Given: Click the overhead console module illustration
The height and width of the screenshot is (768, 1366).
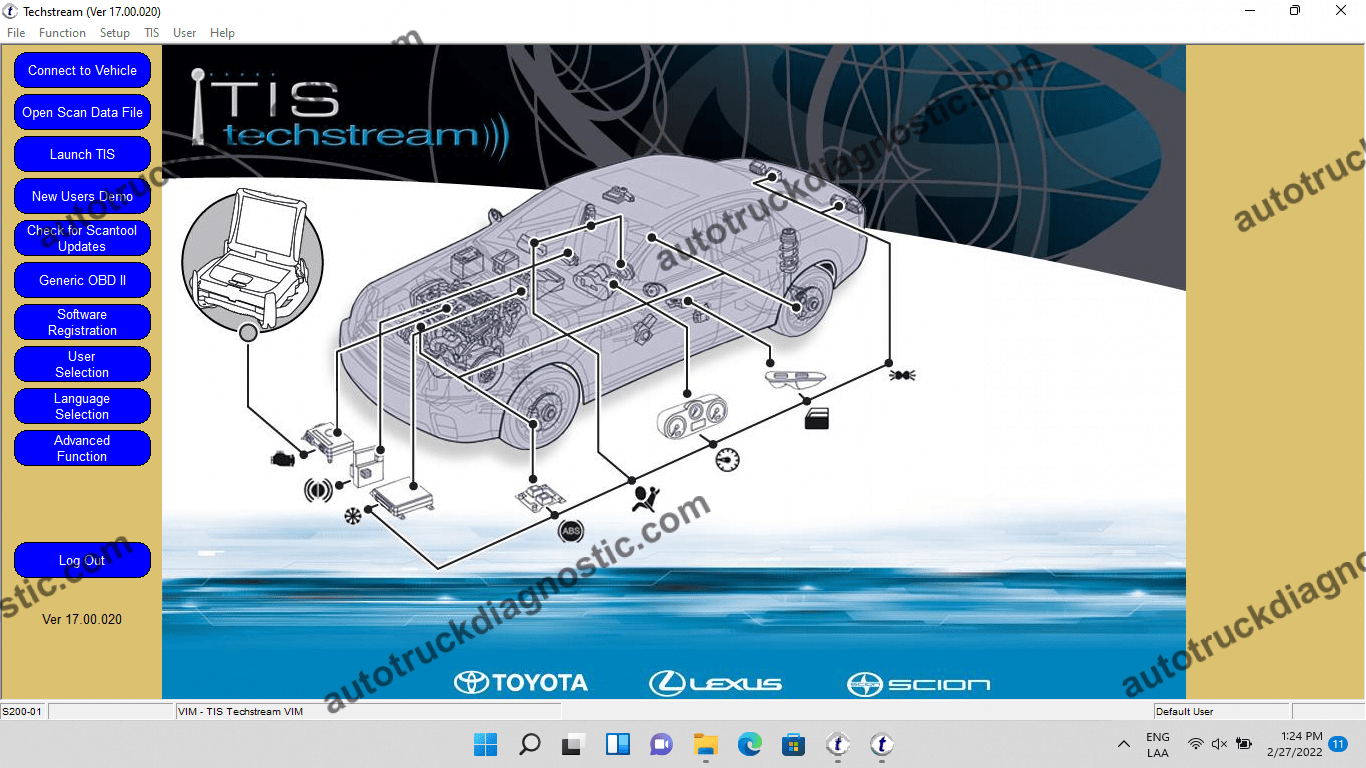Looking at the screenshot, I should click(x=796, y=377).
